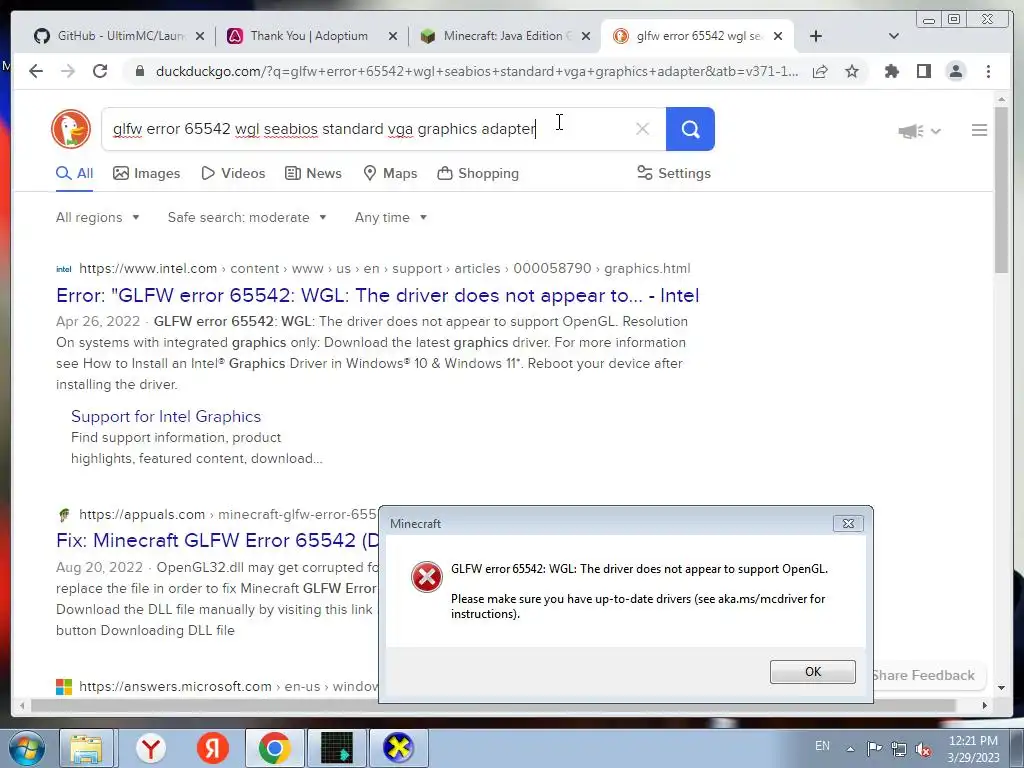Screen dimensions: 1024x768
Task: Click the yellow X taskbar icon
Action: [x=398, y=748]
